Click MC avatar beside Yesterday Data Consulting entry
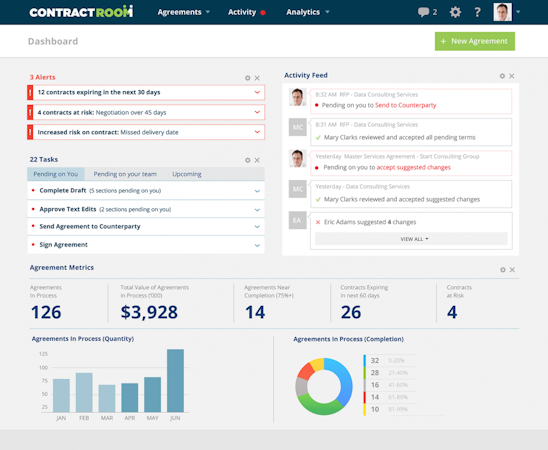This screenshot has height=450, width=548. coord(297,189)
